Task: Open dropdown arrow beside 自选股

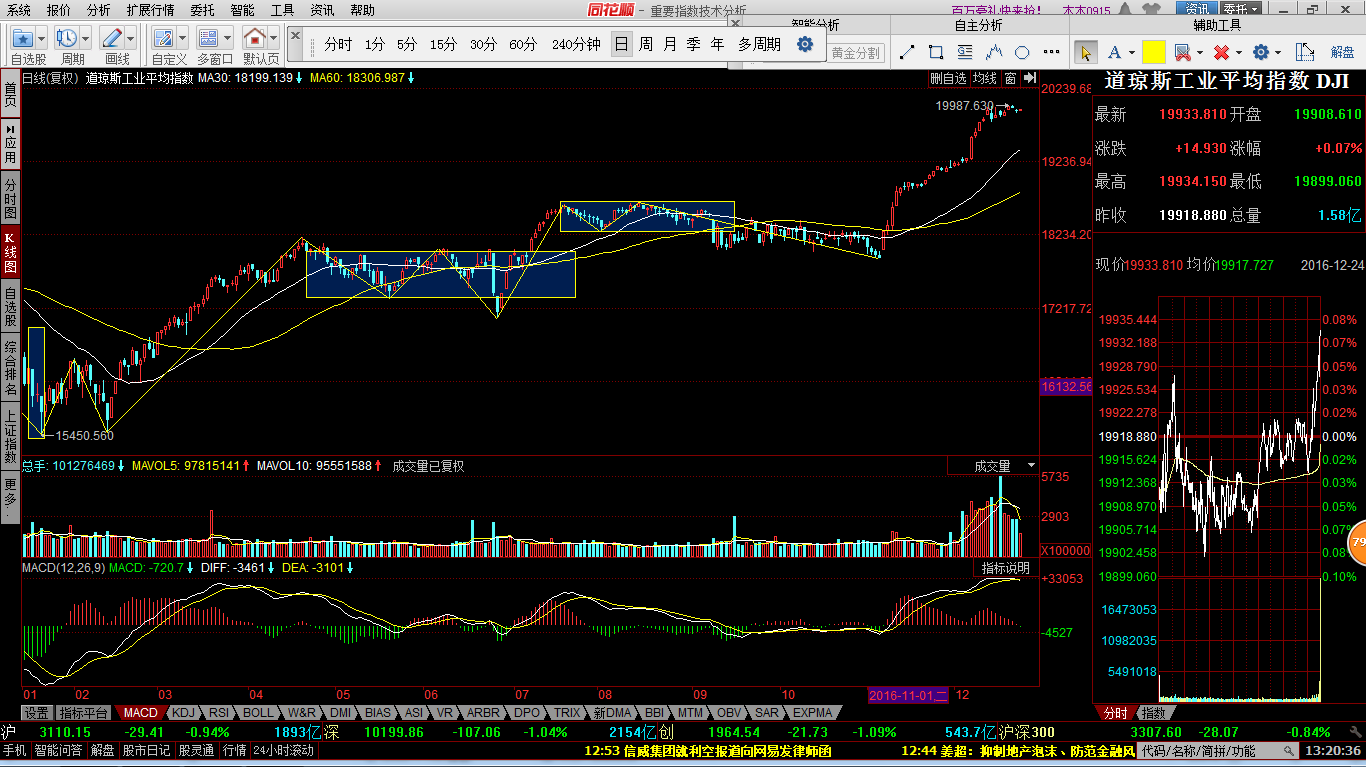Action: pyautogui.click(x=41, y=39)
